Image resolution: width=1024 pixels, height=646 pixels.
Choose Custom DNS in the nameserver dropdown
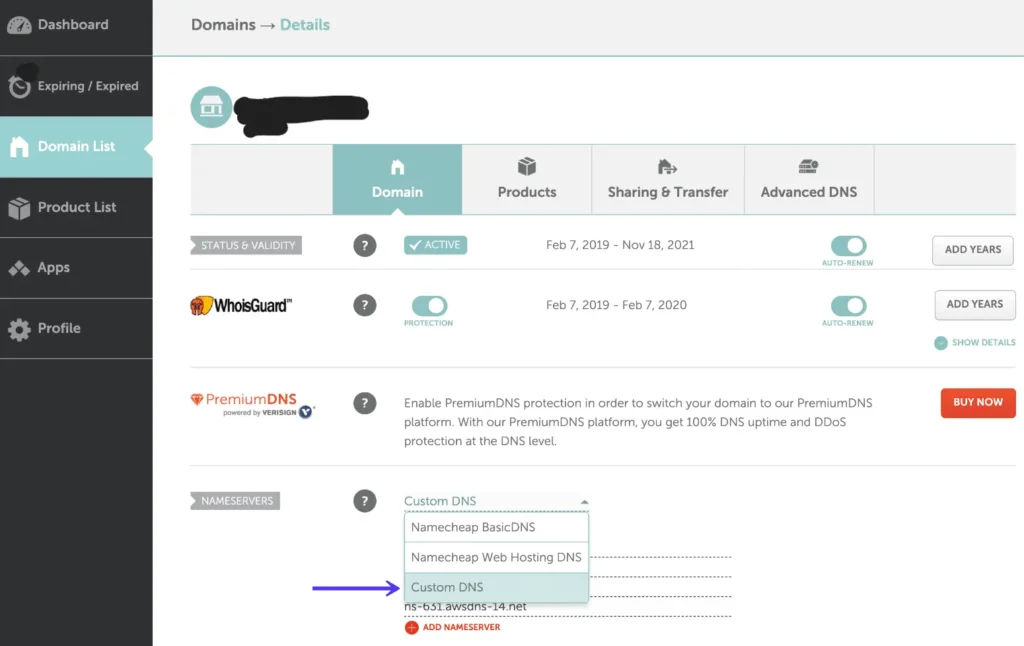point(448,587)
